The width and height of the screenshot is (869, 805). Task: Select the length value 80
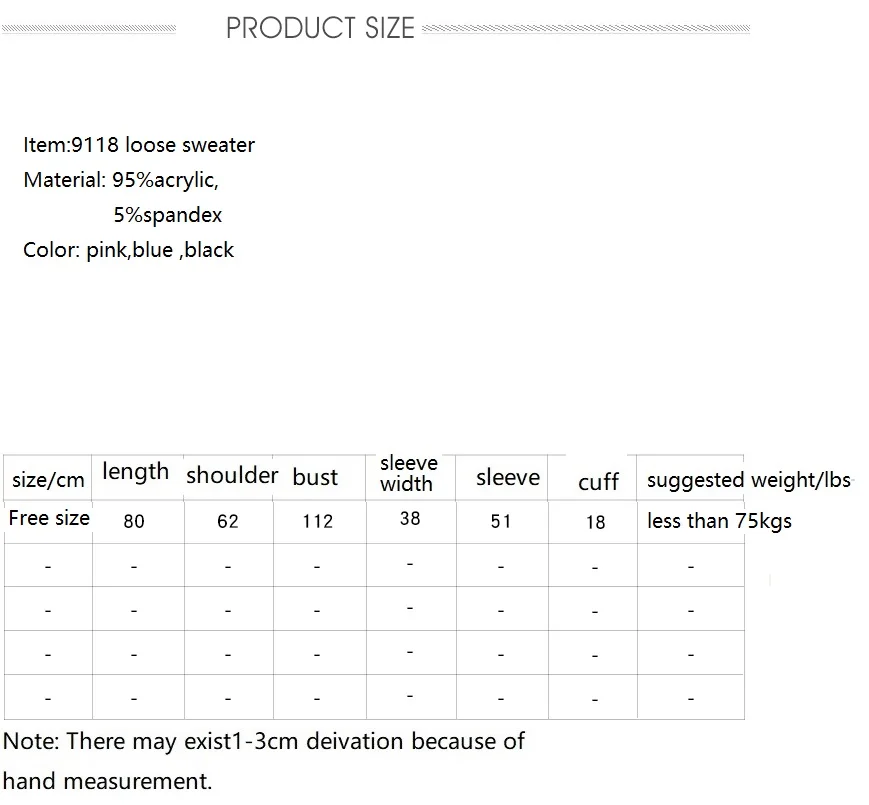pyautogui.click(x=134, y=521)
